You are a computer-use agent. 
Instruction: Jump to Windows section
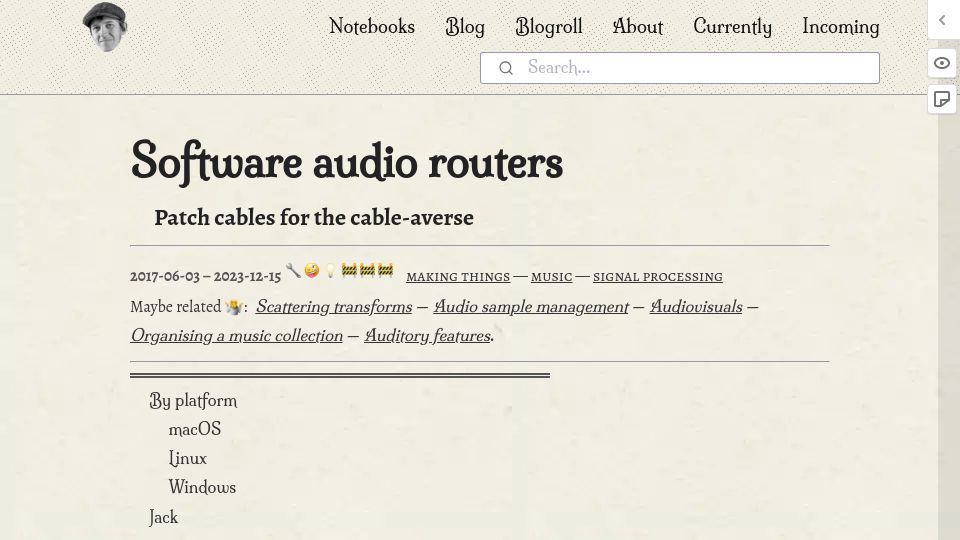(x=202, y=487)
